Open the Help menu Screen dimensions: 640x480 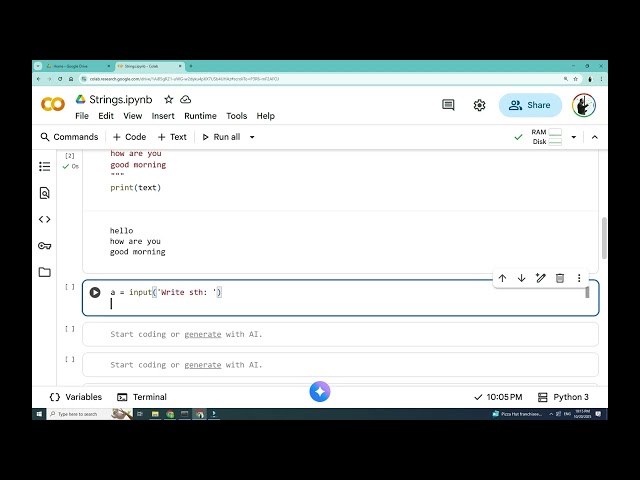pyautogui.click(x=266, y=116)
